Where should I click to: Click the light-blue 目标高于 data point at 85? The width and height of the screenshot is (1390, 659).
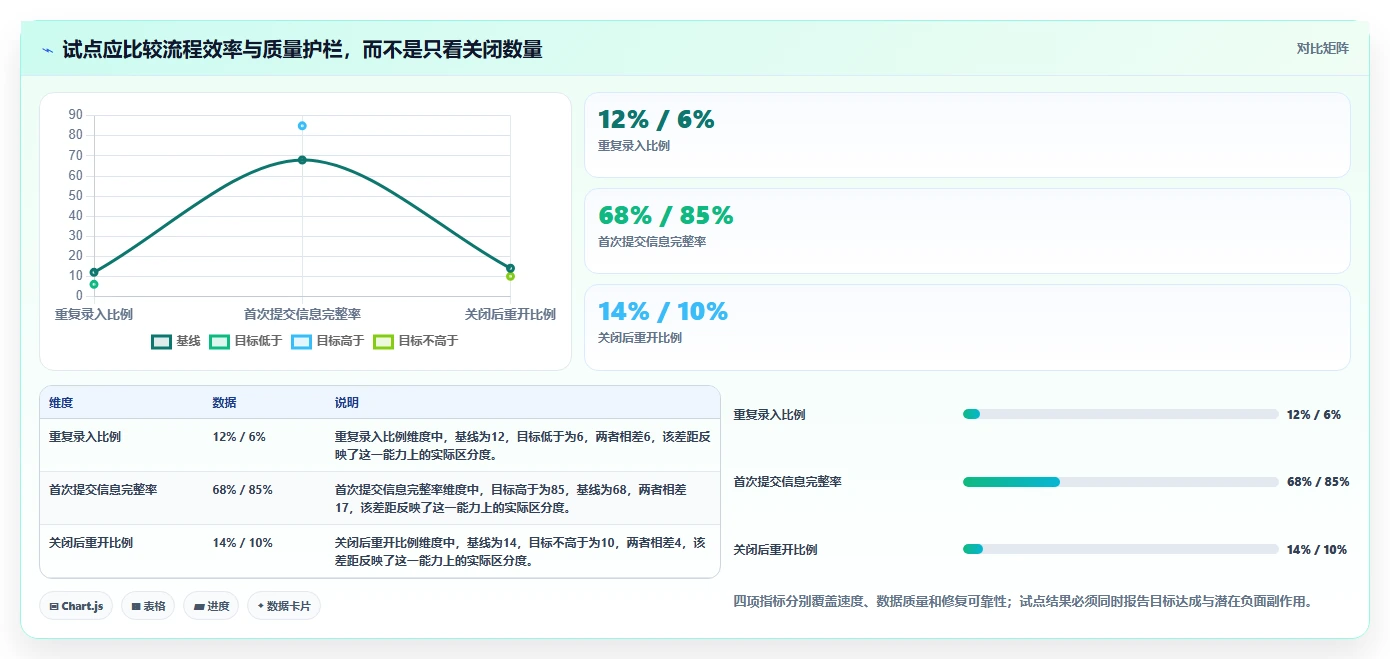(302, 126)
